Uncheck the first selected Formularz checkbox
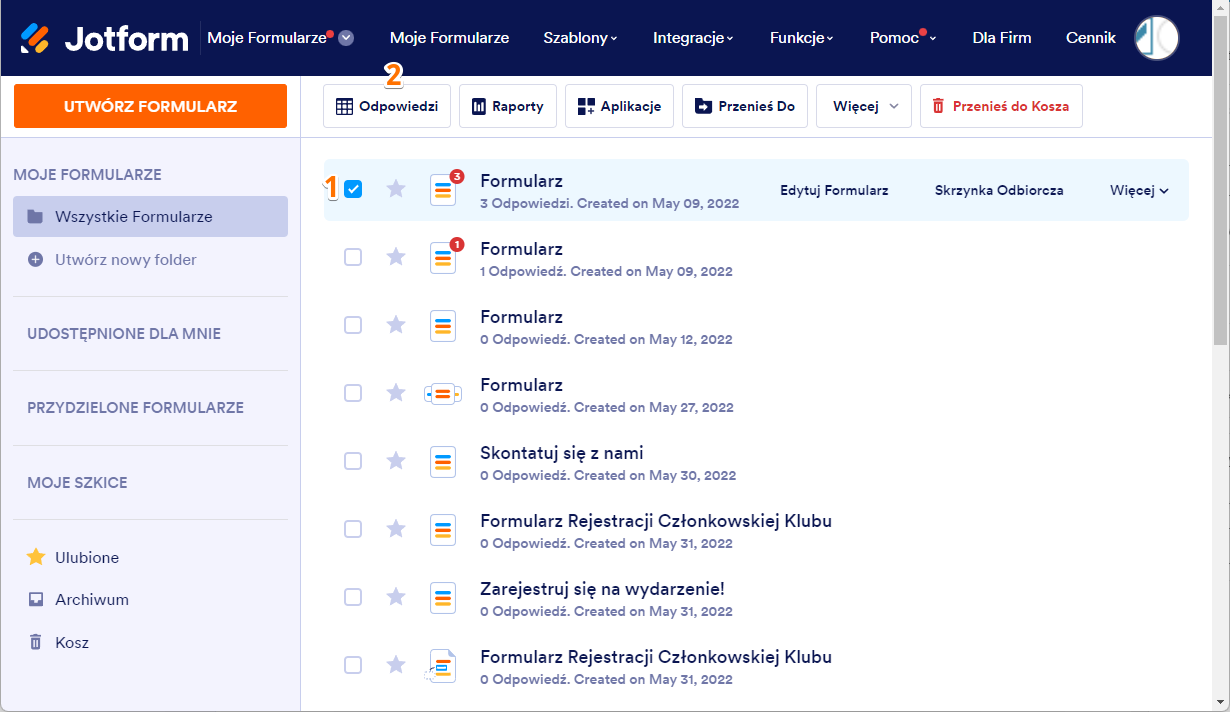 (x=353, y=189)
